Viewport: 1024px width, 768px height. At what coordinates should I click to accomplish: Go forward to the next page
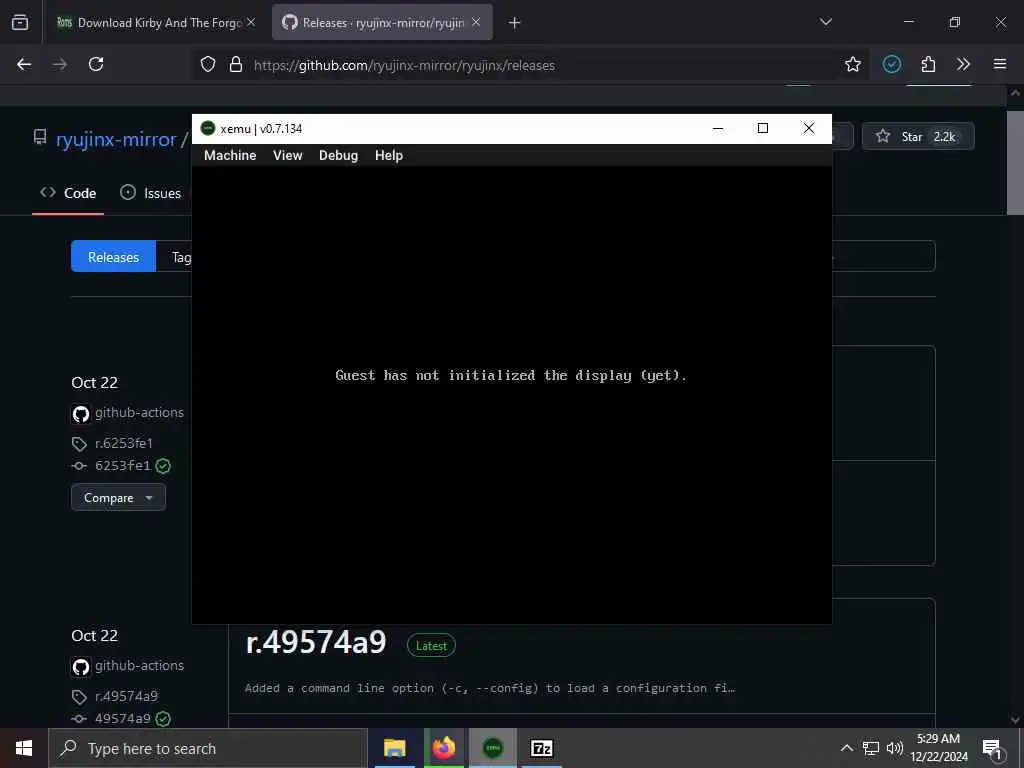coord(60,64)
